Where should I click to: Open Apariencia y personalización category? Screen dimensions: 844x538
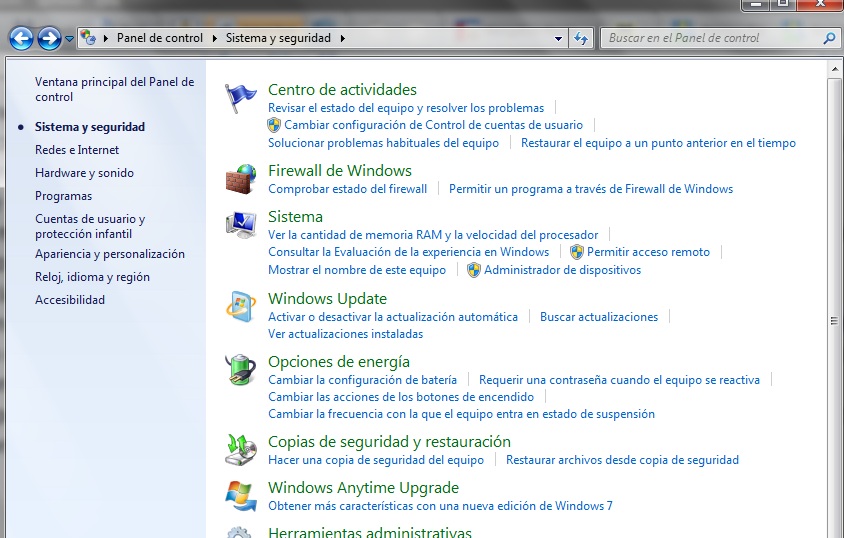click(110, 254)
